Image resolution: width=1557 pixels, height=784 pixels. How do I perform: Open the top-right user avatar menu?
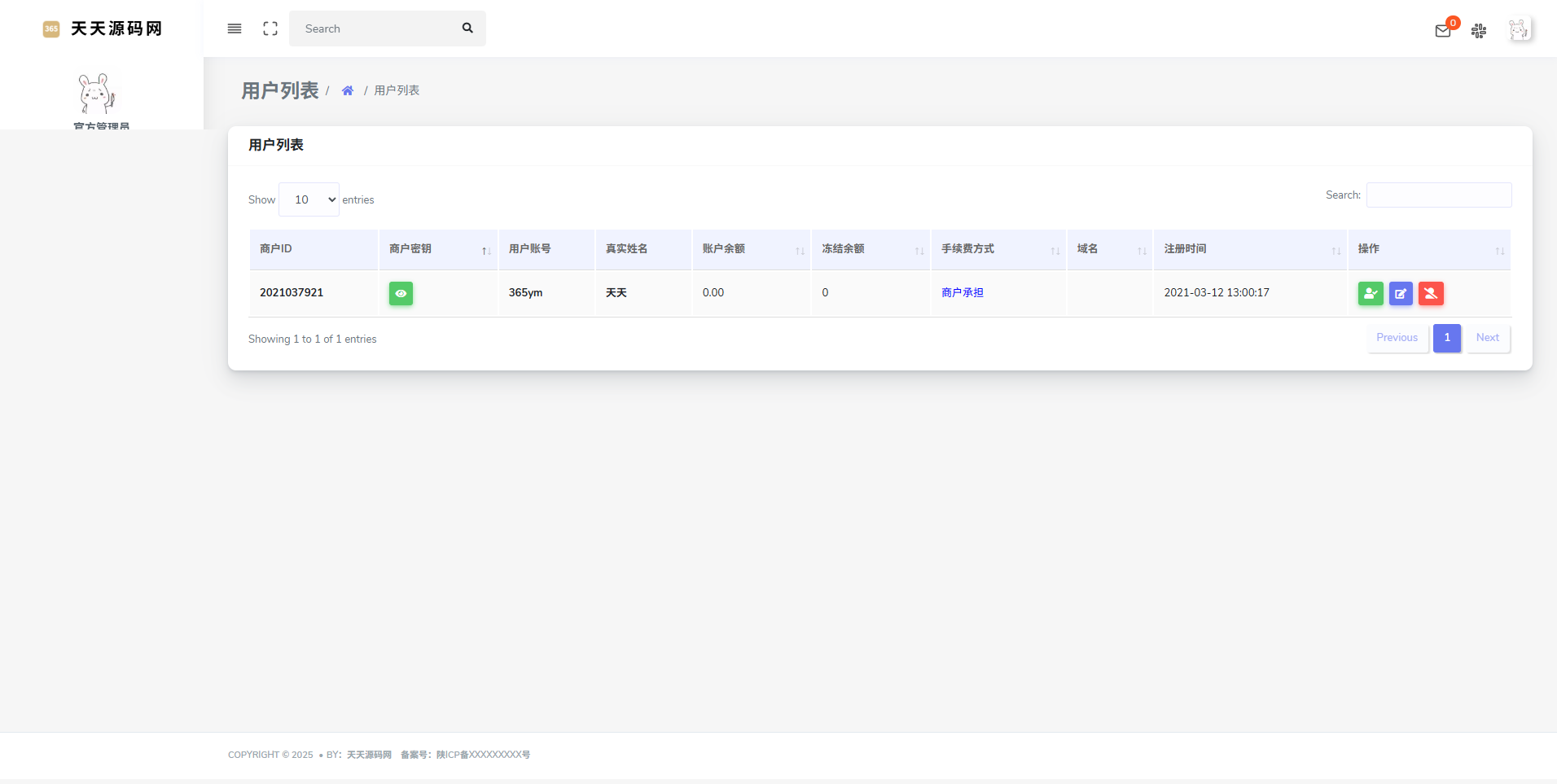(1518, 30)
